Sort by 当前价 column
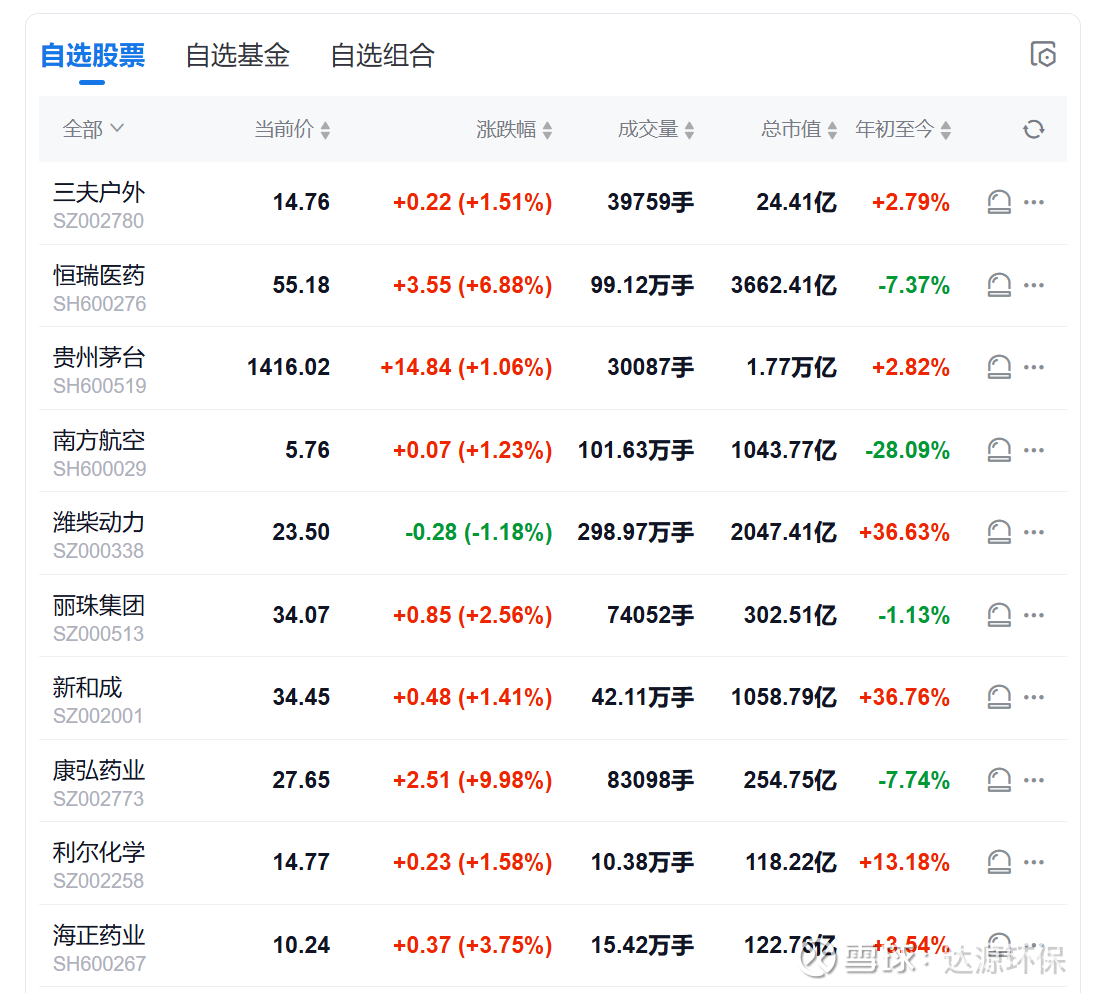This screenshot has height=993, width=1098. (x=292, y=130)
